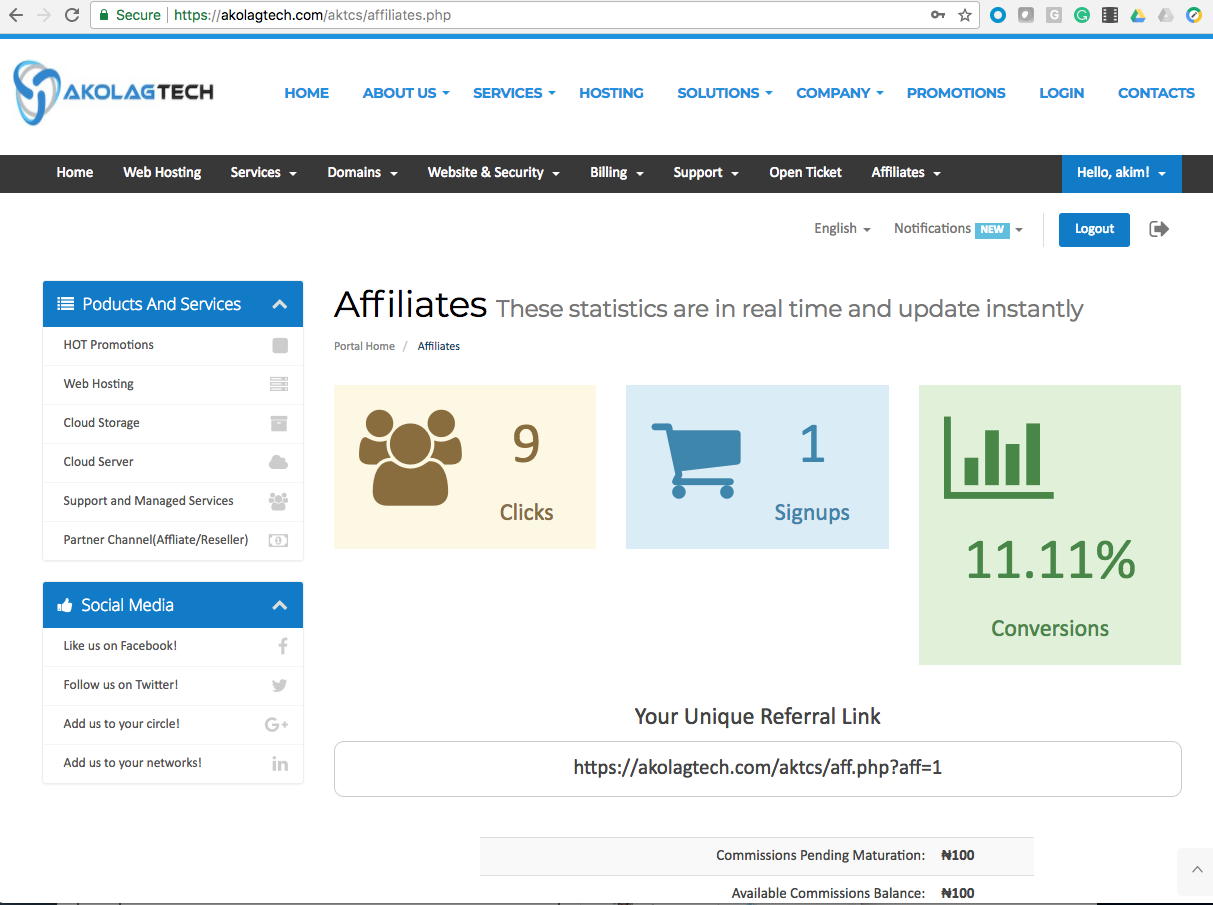
Task: Open CONTACTS in top navigation
Action: (1156, 93)
